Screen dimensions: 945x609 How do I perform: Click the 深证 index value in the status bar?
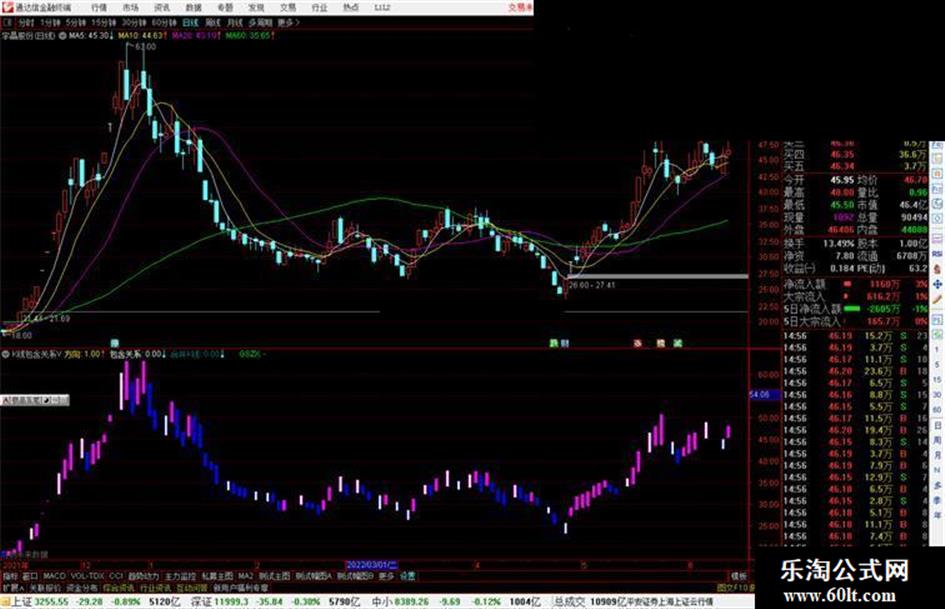tap(229, 602)
